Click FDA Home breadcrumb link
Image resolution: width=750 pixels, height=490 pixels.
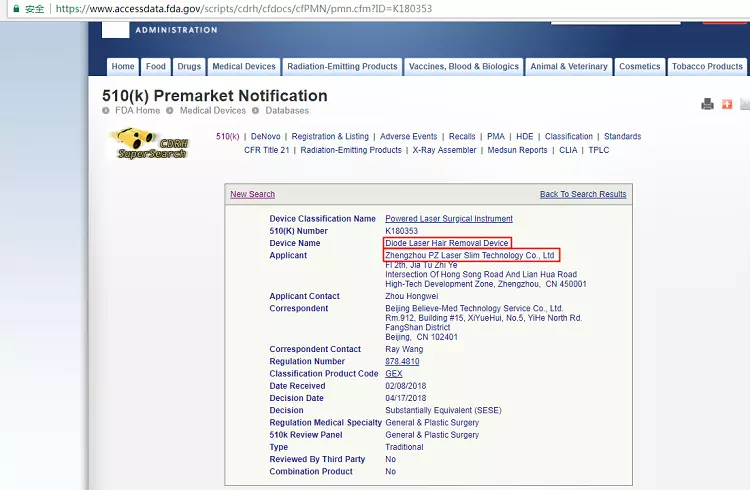pos(137,111)
